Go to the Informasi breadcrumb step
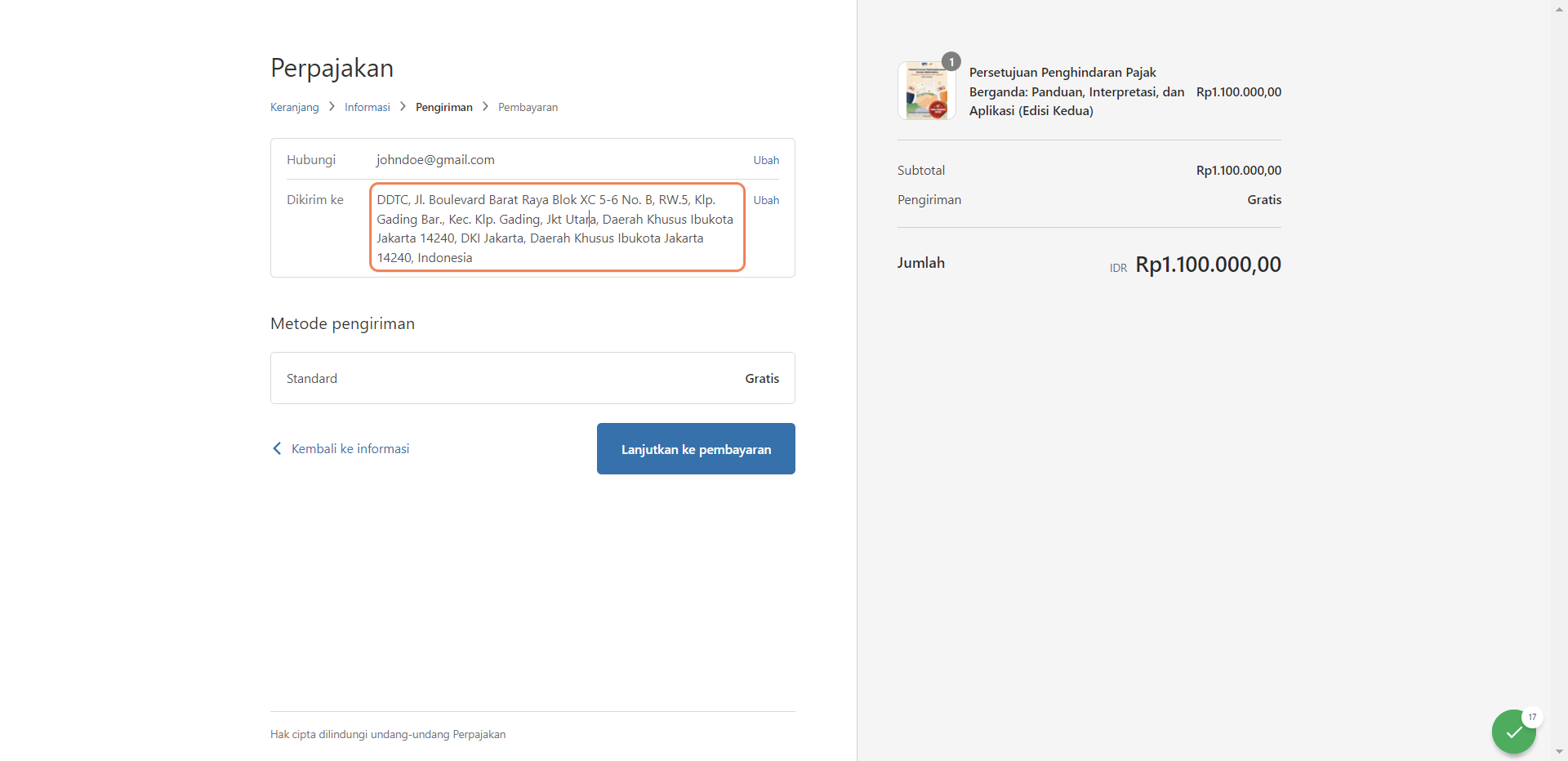 [x=367, y=107]
